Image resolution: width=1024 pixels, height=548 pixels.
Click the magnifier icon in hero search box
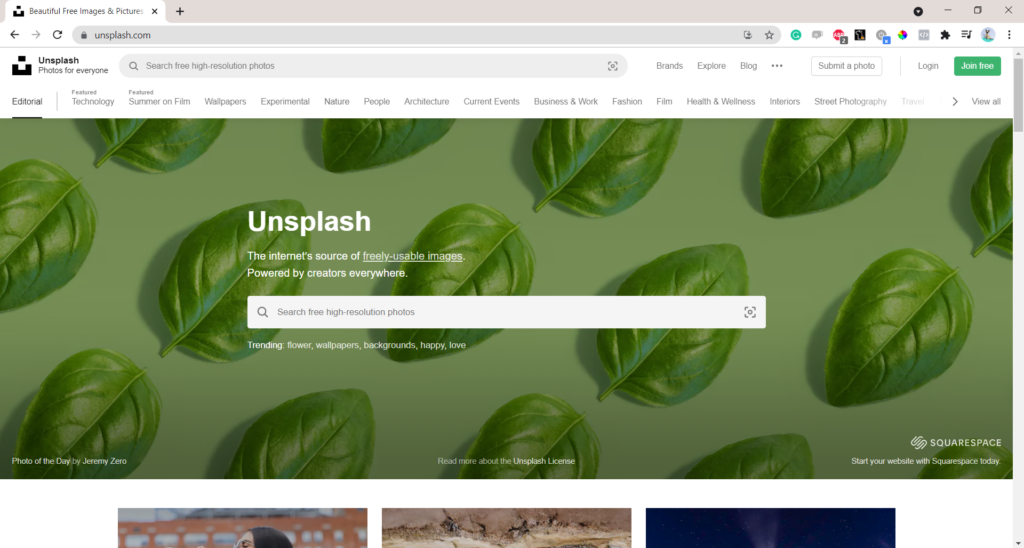(x=263, y=312)
